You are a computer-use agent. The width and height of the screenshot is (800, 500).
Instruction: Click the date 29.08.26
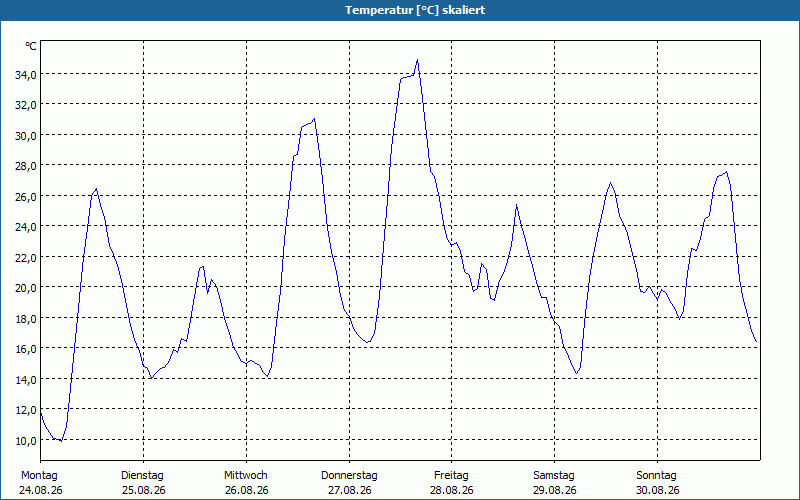(555, 490)
